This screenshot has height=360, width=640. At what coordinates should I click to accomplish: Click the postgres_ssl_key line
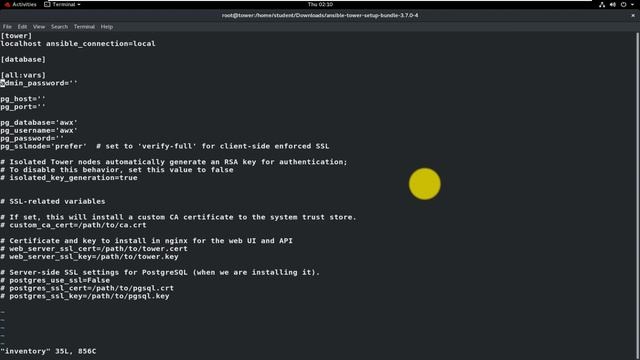click(x=85, y=296)
